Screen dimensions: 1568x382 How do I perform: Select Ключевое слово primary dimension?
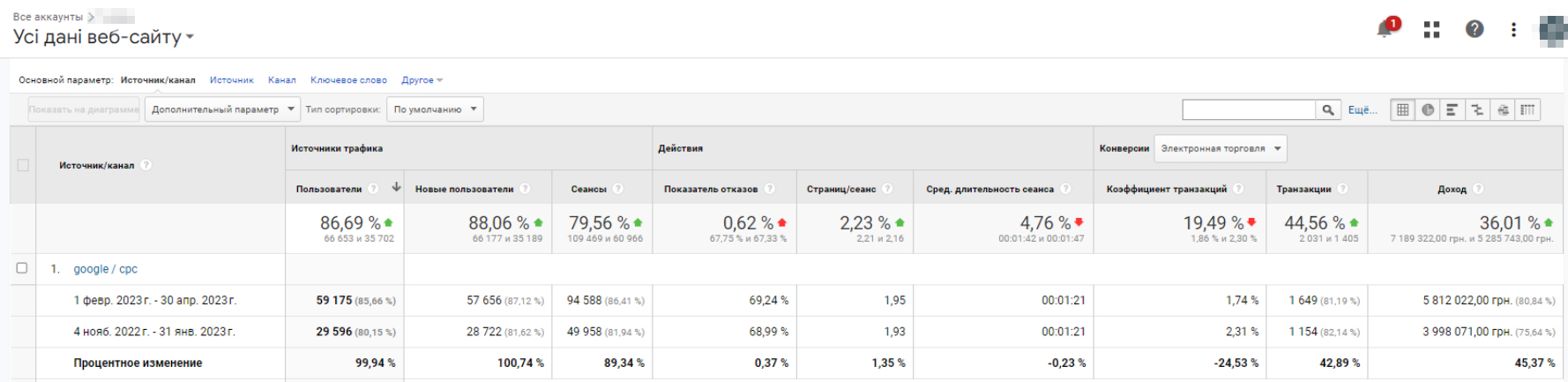[x=348, y=80]
